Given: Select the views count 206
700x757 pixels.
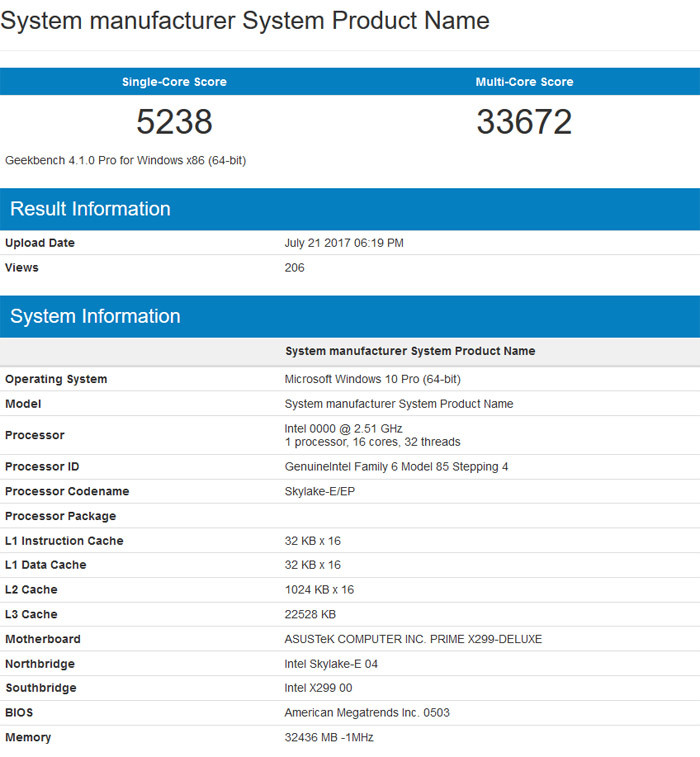Looking at the screenshot, I should (294, 267).
